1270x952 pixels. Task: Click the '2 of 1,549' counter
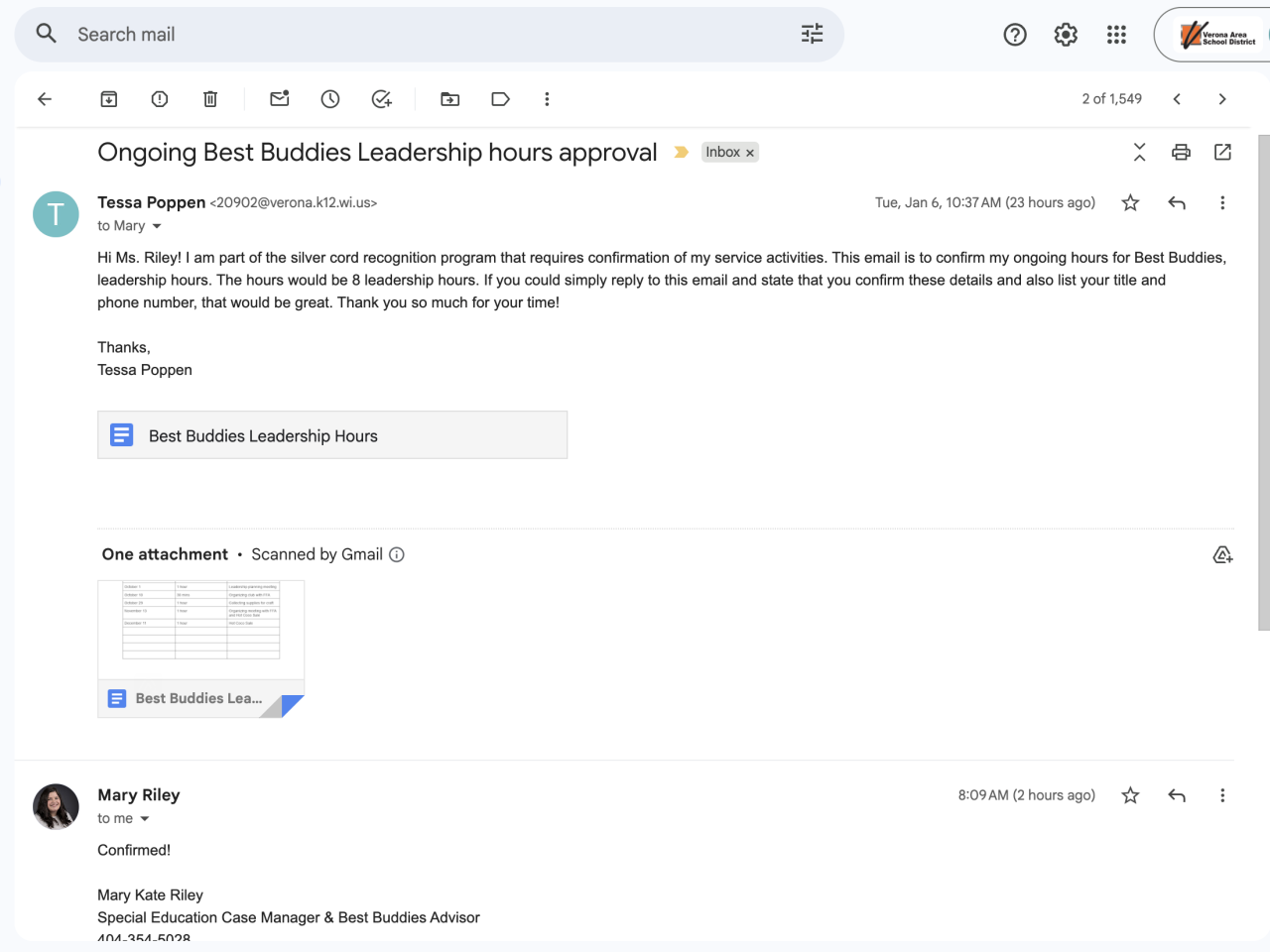pyautogui.click(x=1112, y=99)
